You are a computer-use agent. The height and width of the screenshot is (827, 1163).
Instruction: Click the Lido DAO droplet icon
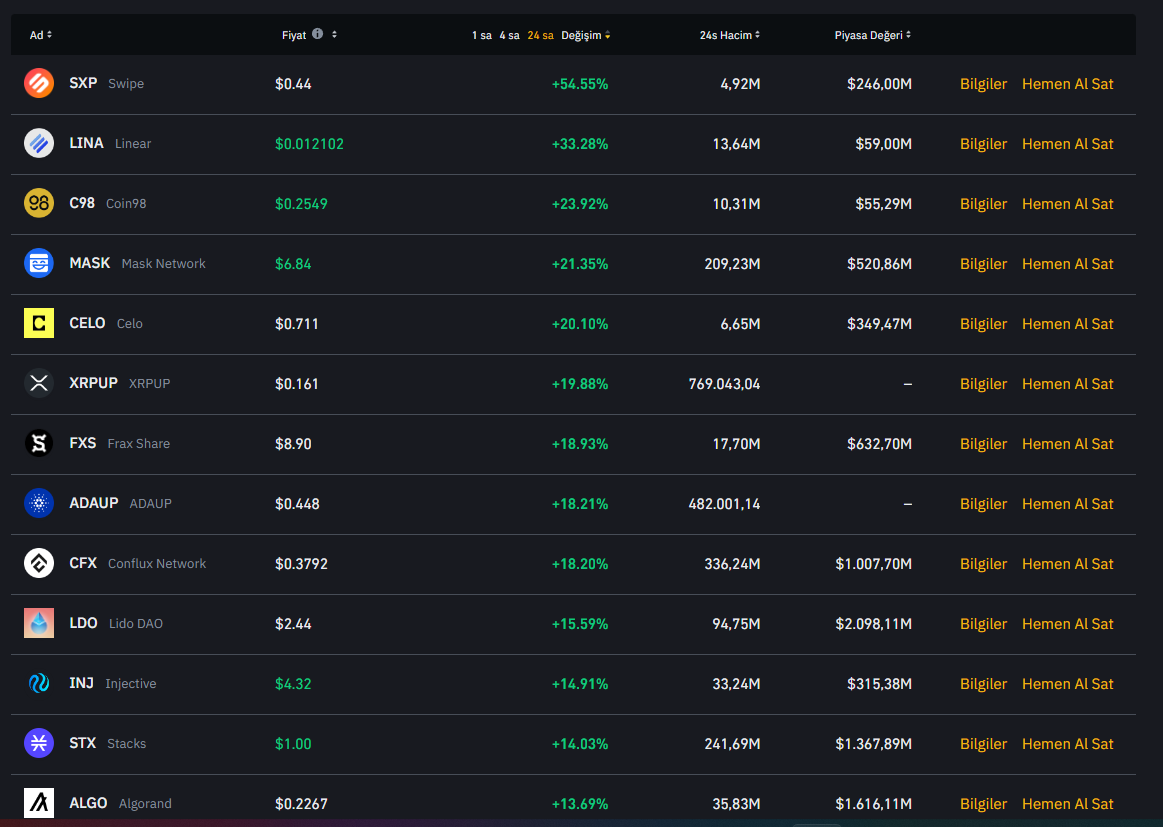[39, 623]
